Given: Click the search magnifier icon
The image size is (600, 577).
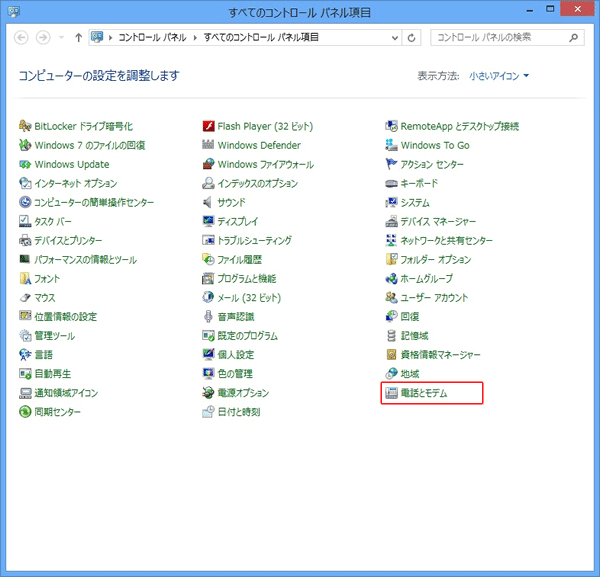Looking at the screenshot, I should (x=573, y=37).
